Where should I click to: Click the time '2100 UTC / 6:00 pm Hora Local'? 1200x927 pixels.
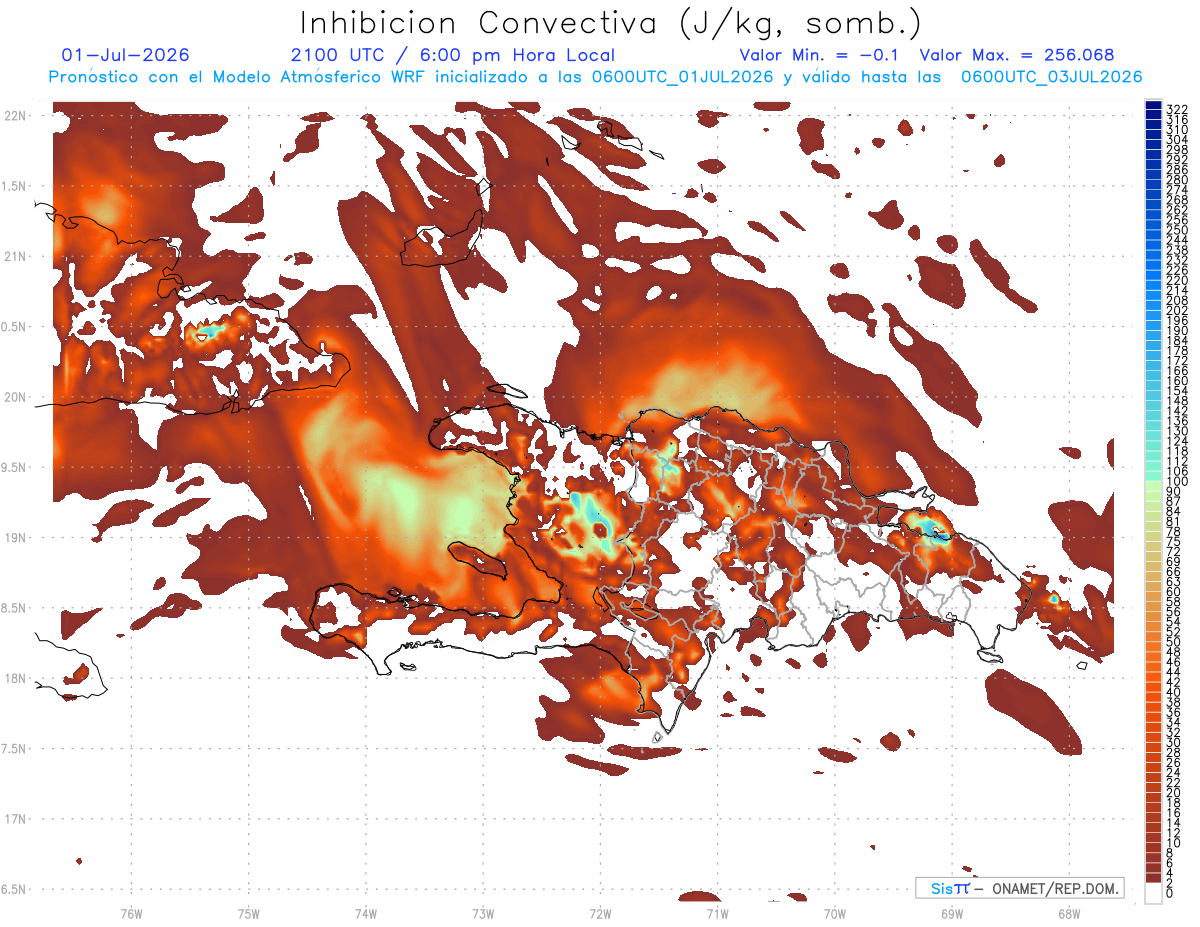453,56
